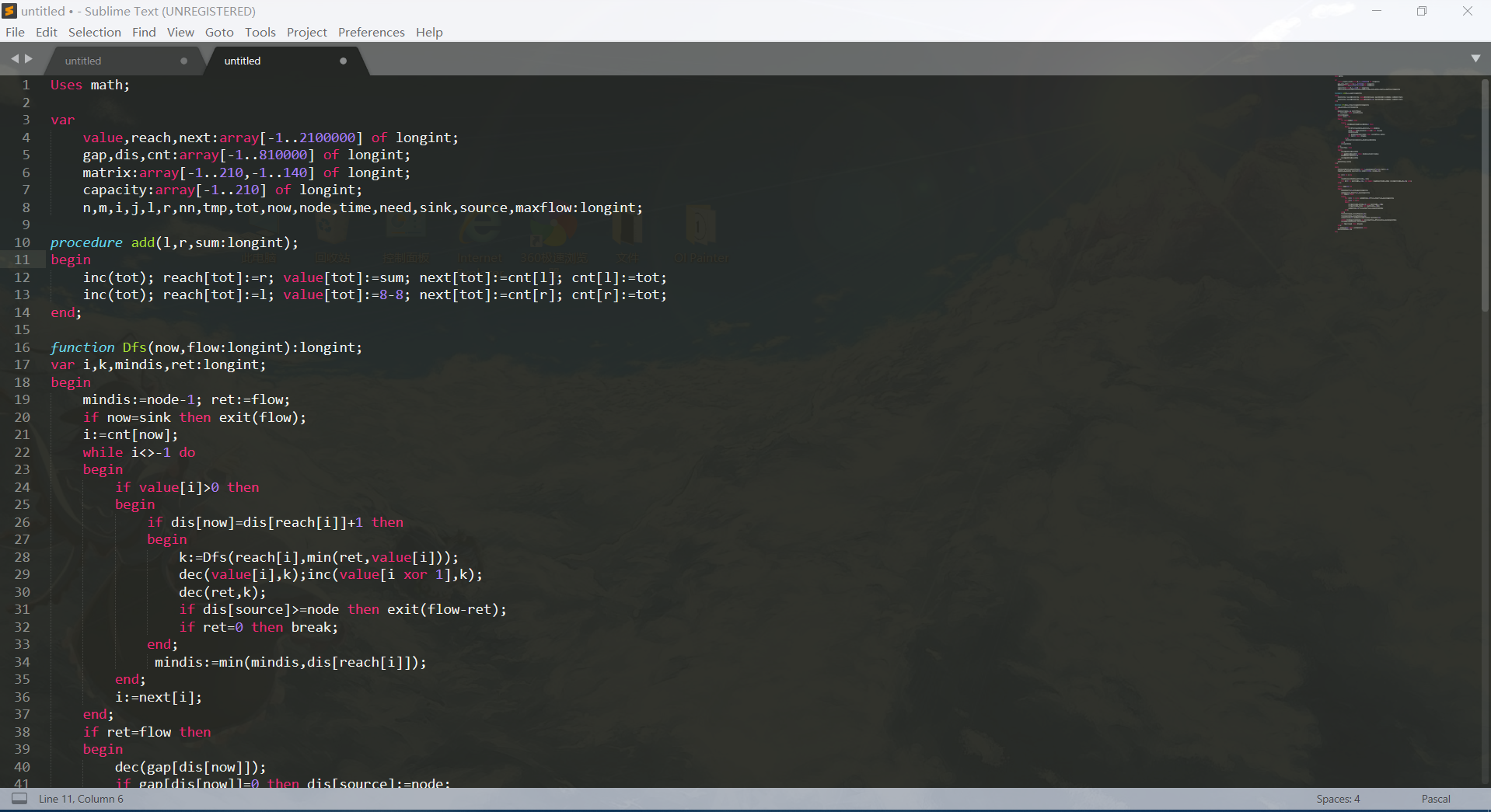Click line number 22 in the gutter
The image size is (1491, 812).
pos(22,452)
